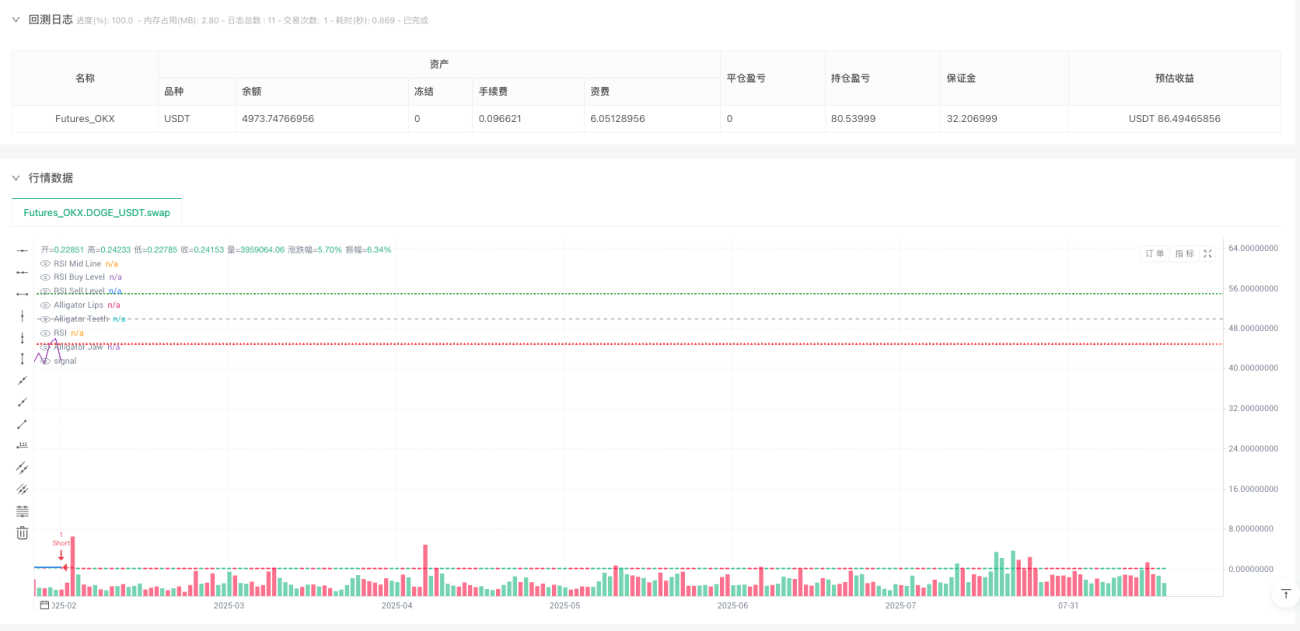Activate the parallel channel drawing tool
This screenshot has height=631, width=1300.
[x=22, y=467]
